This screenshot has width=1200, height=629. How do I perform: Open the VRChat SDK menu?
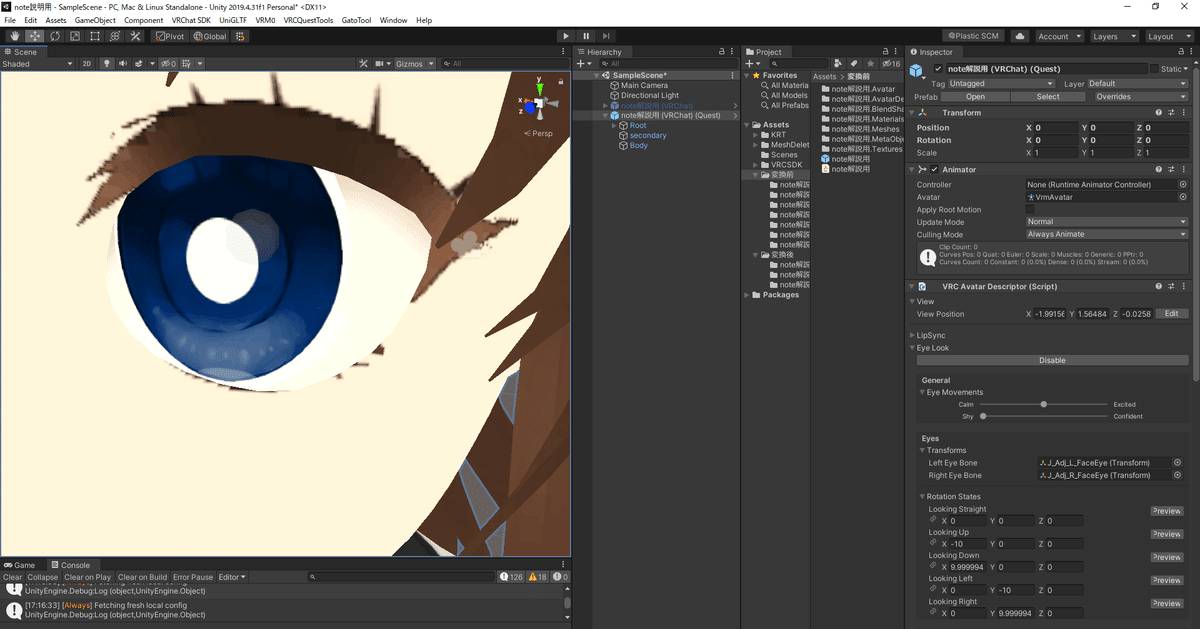[x=191, y=20]
